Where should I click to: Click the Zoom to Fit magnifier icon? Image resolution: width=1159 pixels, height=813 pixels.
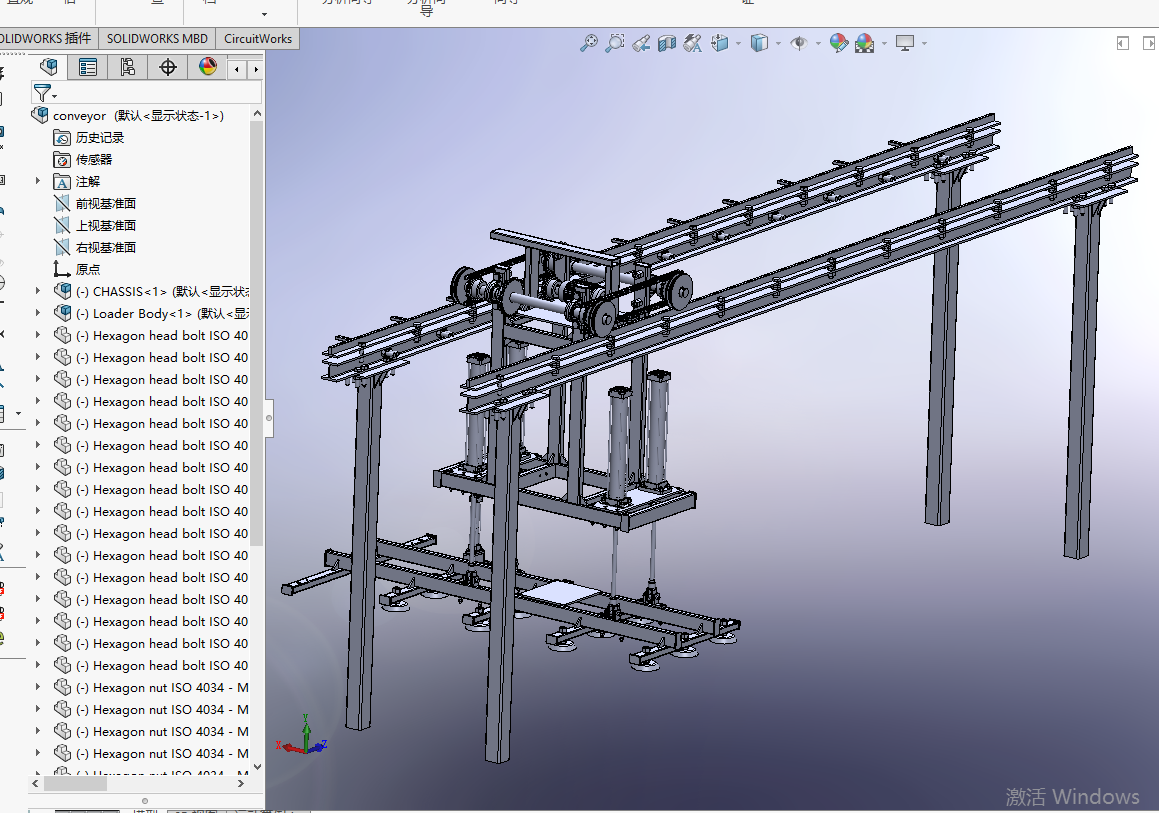pos(589,43)
